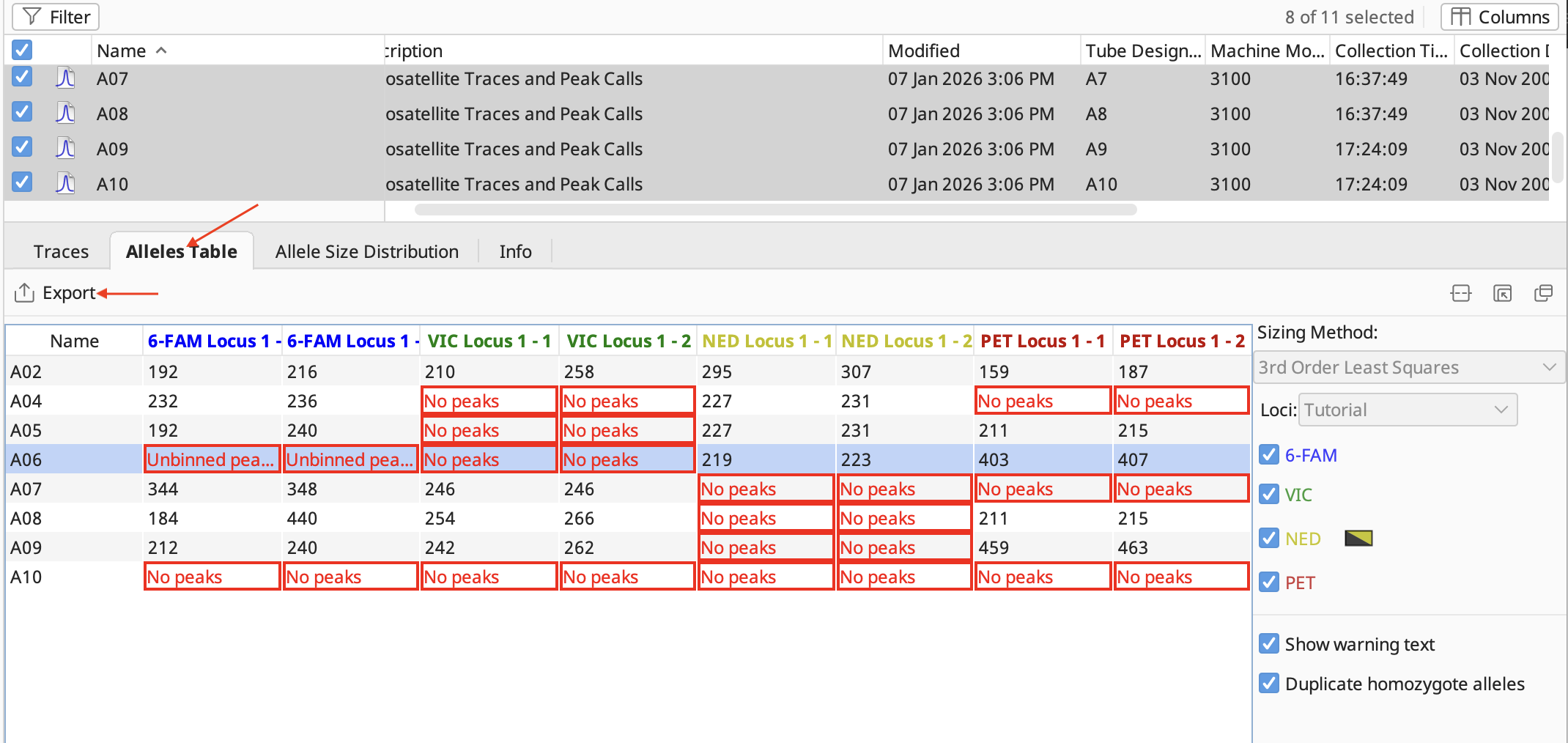The width and height of the screenshot is (1568, 743).
Task: Uncheck the A08 row checkbox
Action: (x=22, y=112)
